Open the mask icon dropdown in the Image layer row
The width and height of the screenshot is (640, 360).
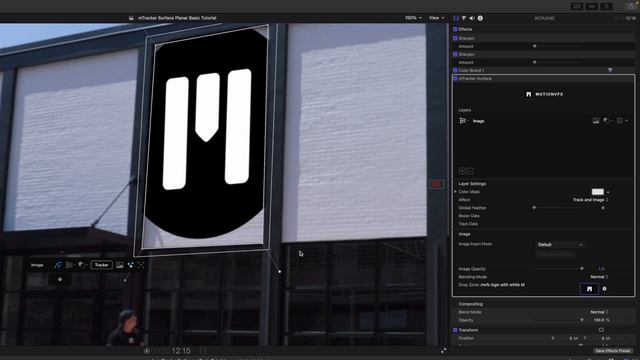tap(608, 120)
